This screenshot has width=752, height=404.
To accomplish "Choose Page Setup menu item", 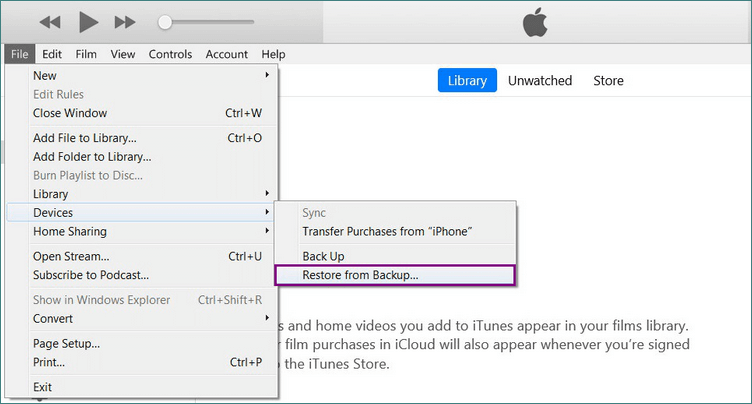I will pyautogui.click(x=141, y=344).
